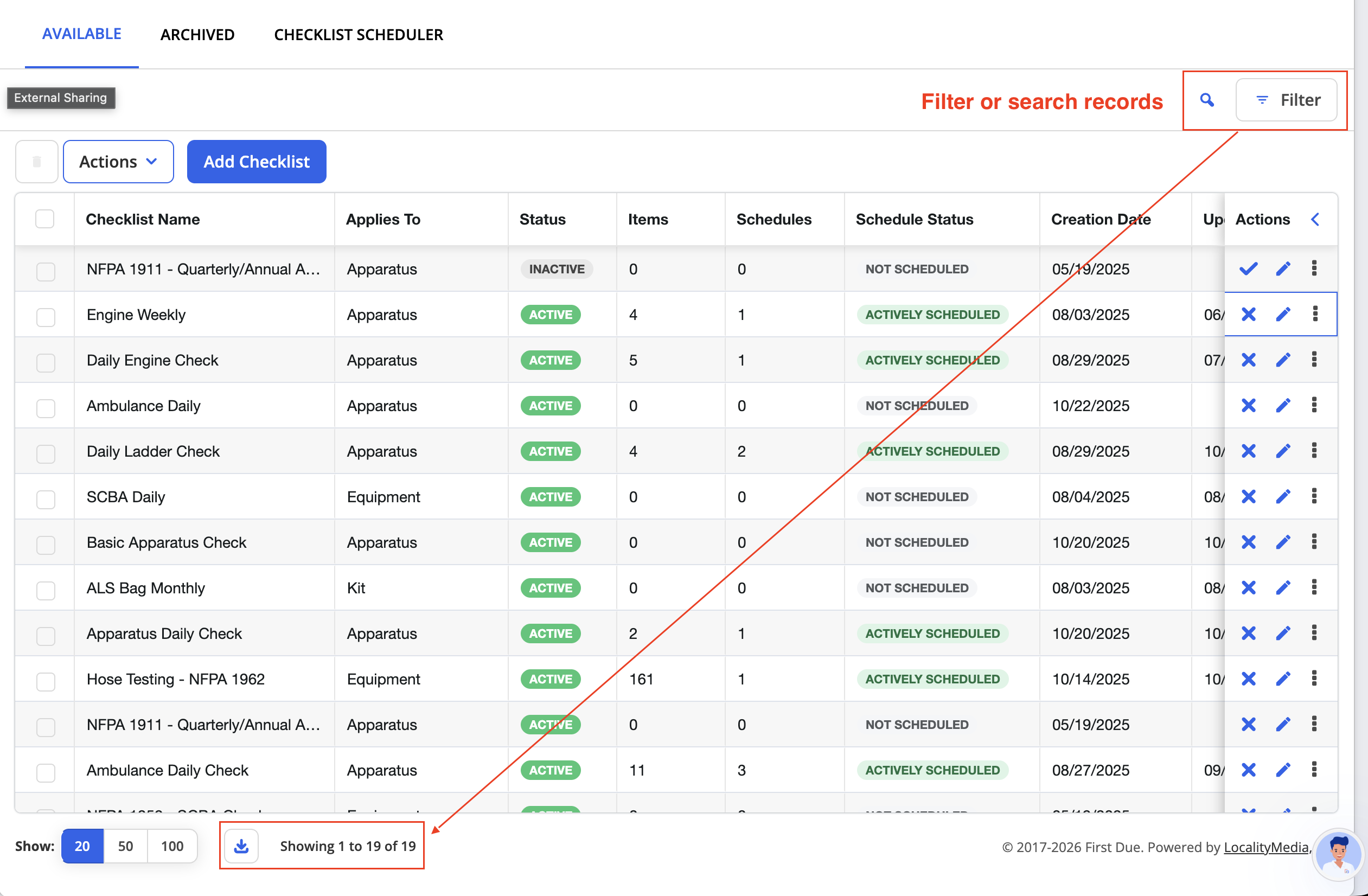Viewport: 1368px width, 896px height.
Task: Select the ALS Bag Monthly checkbox
Action: (46, 590)
